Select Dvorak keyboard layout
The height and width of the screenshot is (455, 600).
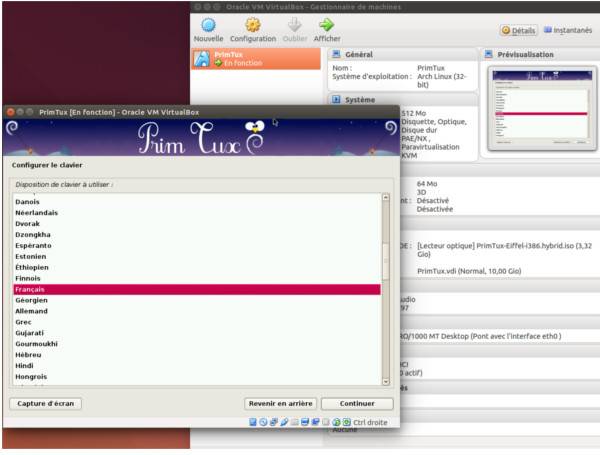197,223
